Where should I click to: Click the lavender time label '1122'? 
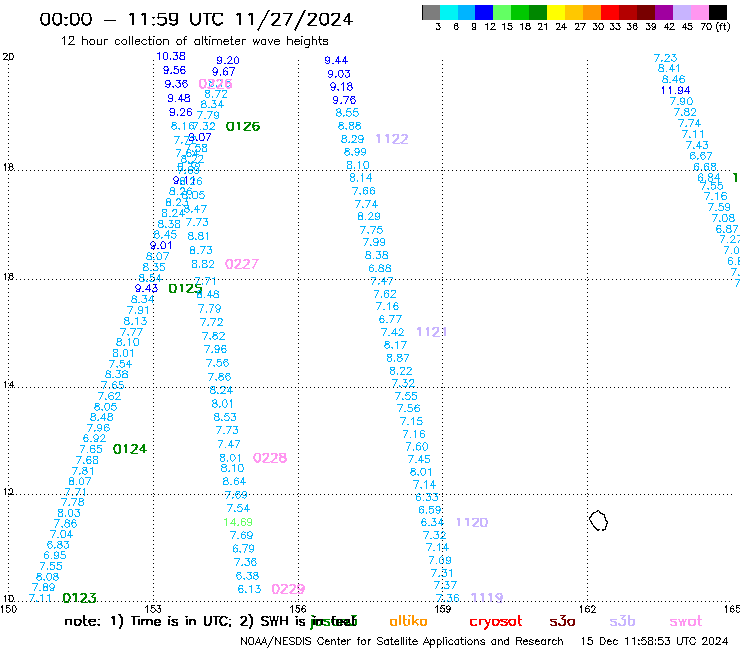(x=392, y=139)
